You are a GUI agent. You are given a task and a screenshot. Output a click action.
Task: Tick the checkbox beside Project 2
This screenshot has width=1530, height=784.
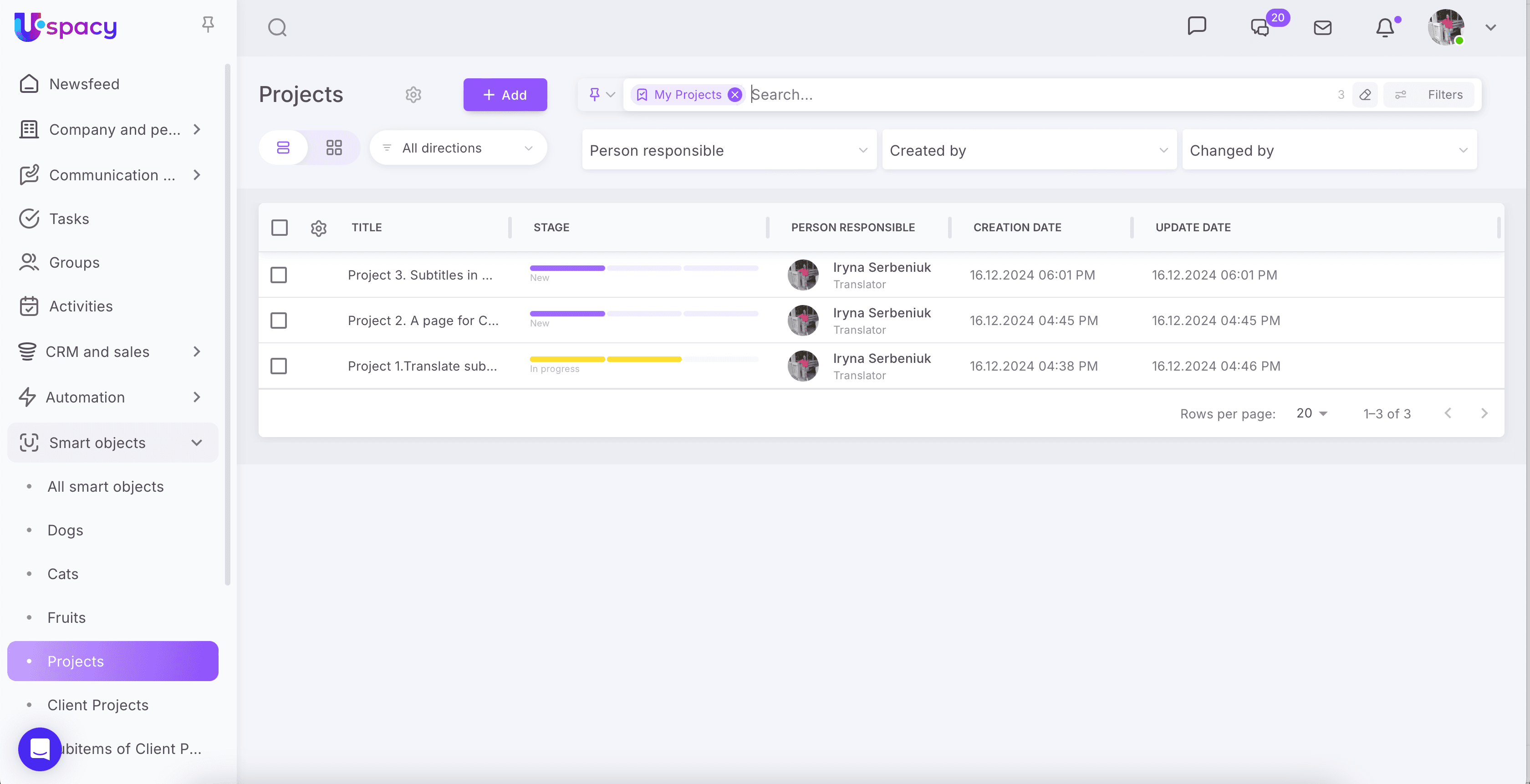pos(279,320)
